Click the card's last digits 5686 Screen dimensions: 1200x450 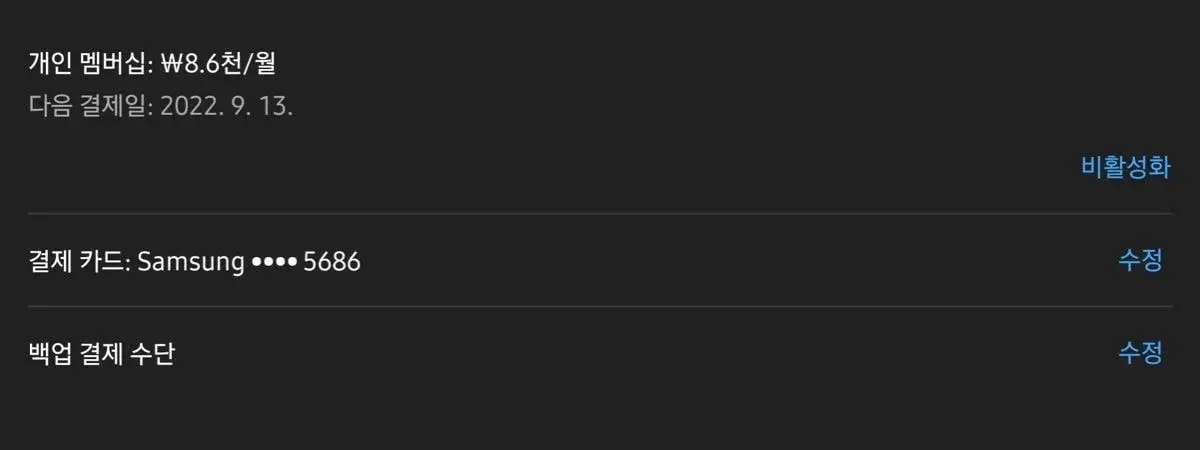click(x=331, y=262)
